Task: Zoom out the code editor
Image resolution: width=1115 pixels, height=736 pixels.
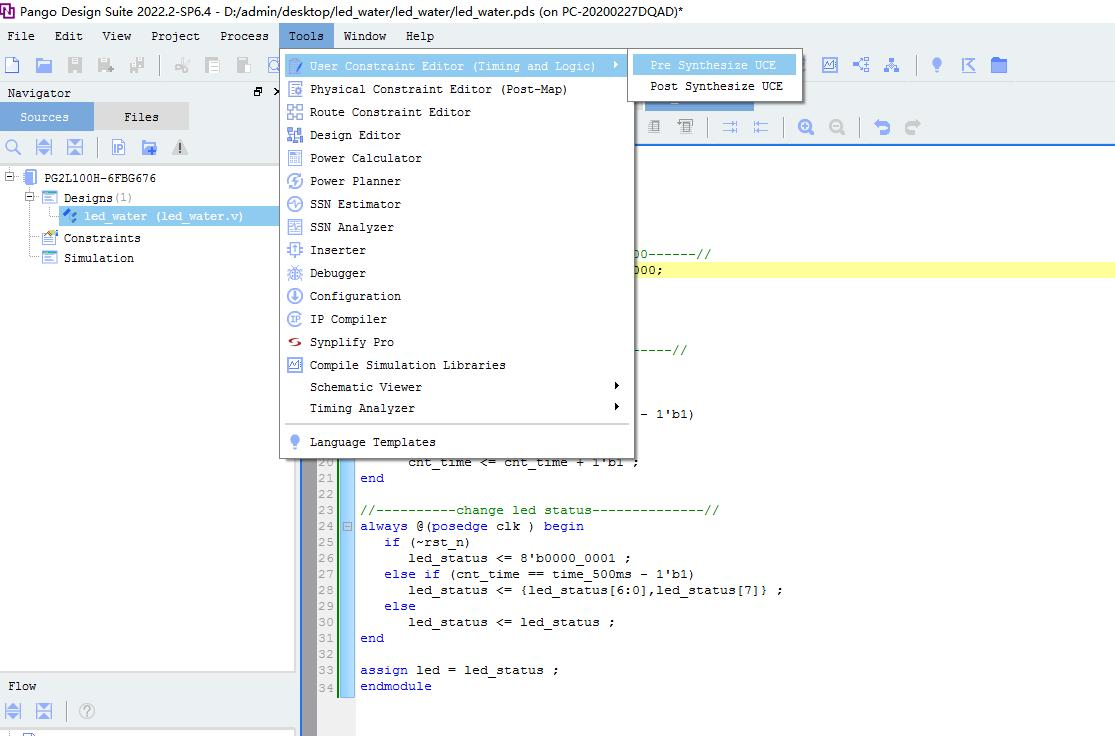Action: (x=837, y=127)
